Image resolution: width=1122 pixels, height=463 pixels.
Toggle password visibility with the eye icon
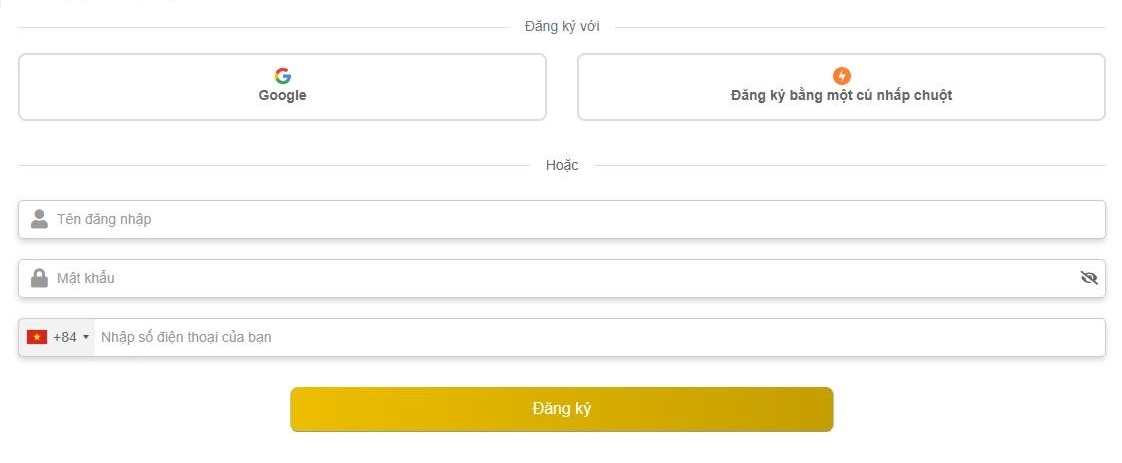click(x=1089, y=278)
